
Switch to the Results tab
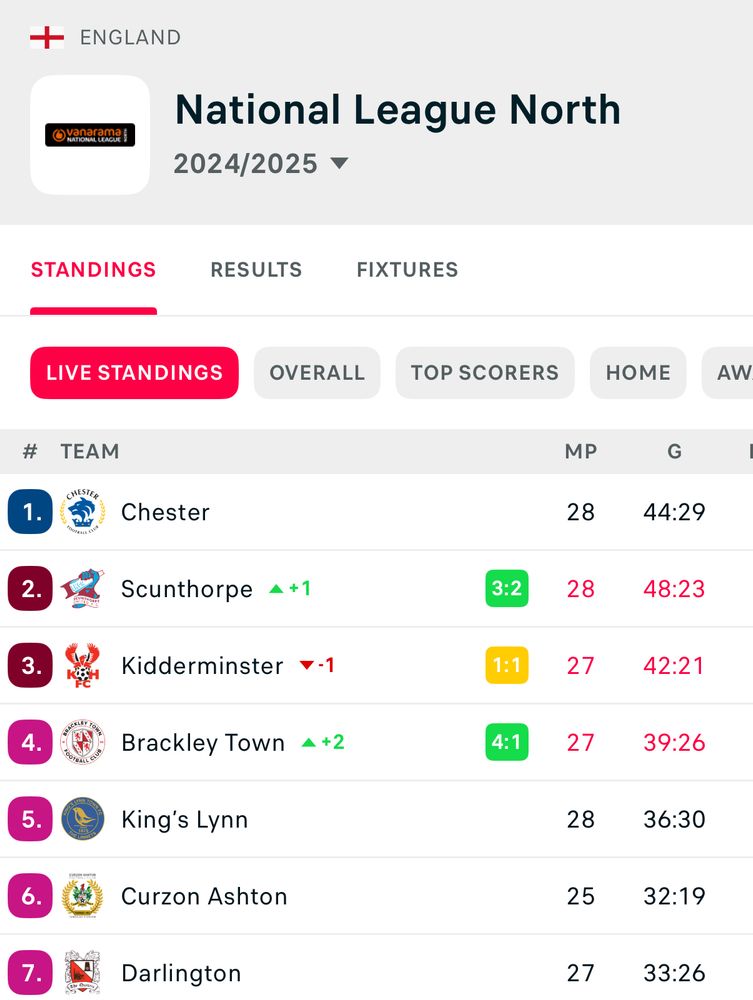pyautogui.click(x=256, y=270)
